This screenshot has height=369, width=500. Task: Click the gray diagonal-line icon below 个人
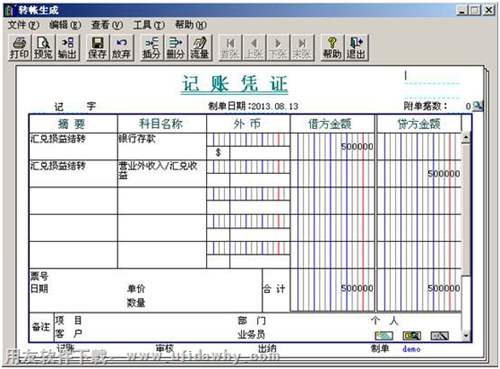pyautogui.click(x=440, y=336)
